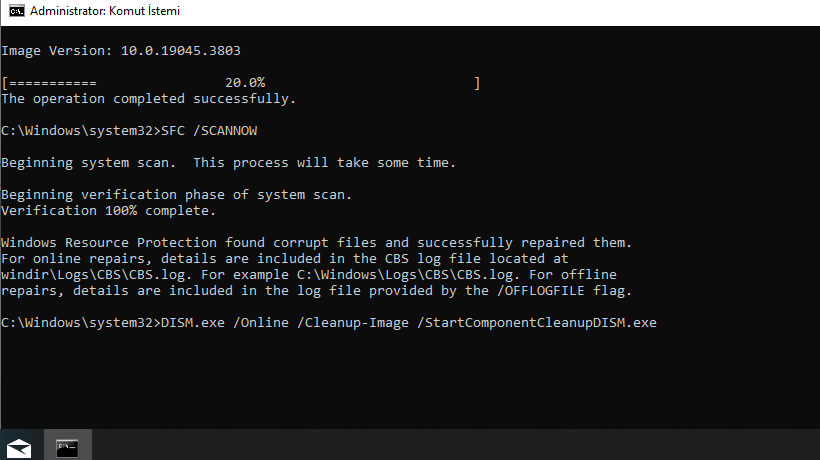Click the /Online parameter in the DISM command
This screenshot has width=820, height=460.
[x=273, y=323]
